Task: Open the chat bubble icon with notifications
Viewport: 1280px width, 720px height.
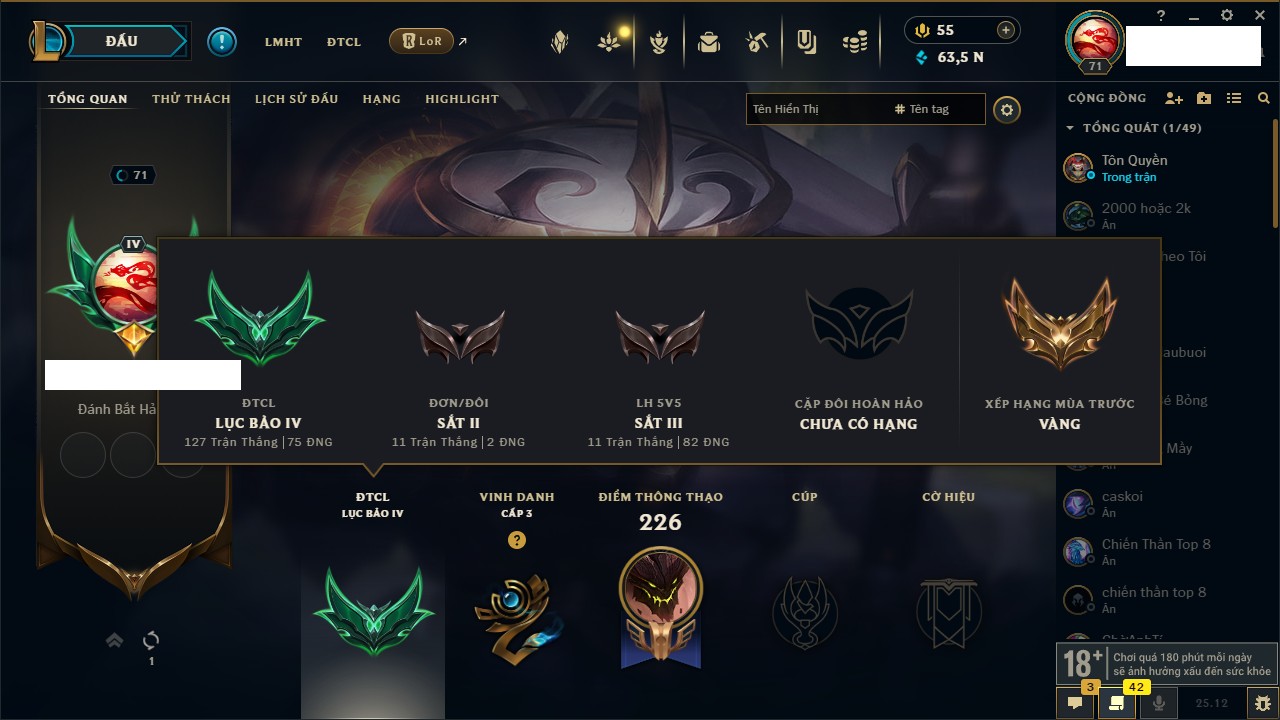Action: pyautogui.click(x=1075, y=702)
